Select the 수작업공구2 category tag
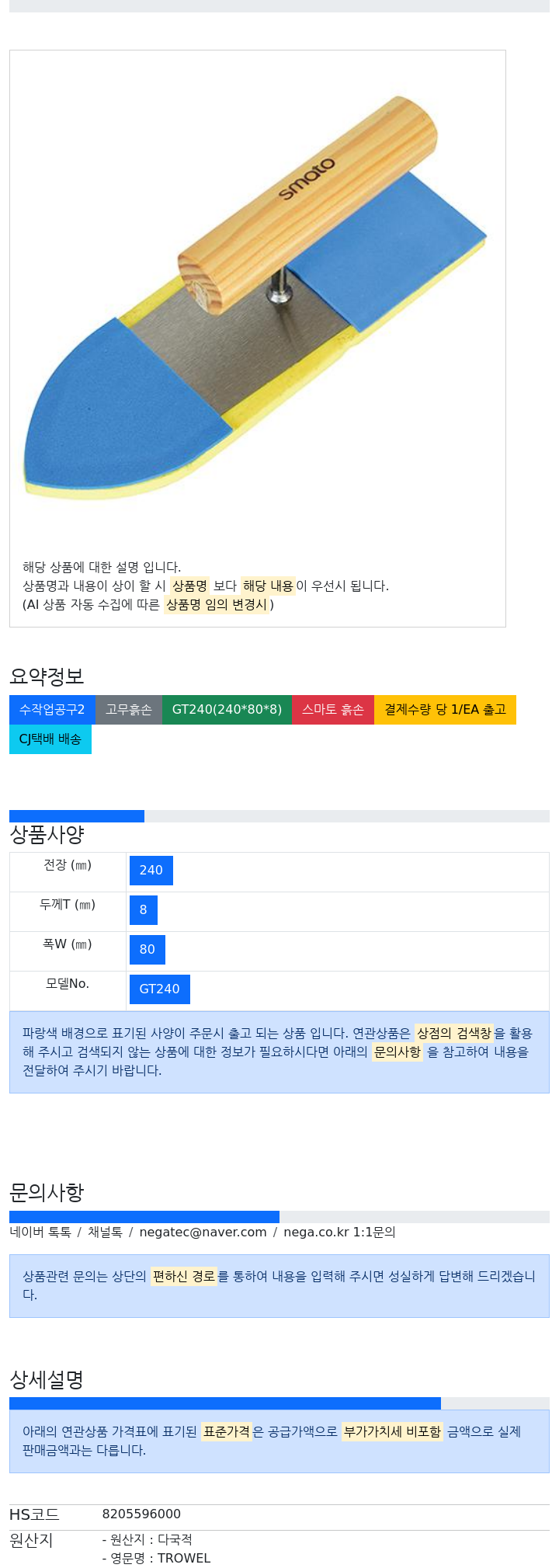The image size is (559, 1568). coord(52,710)
